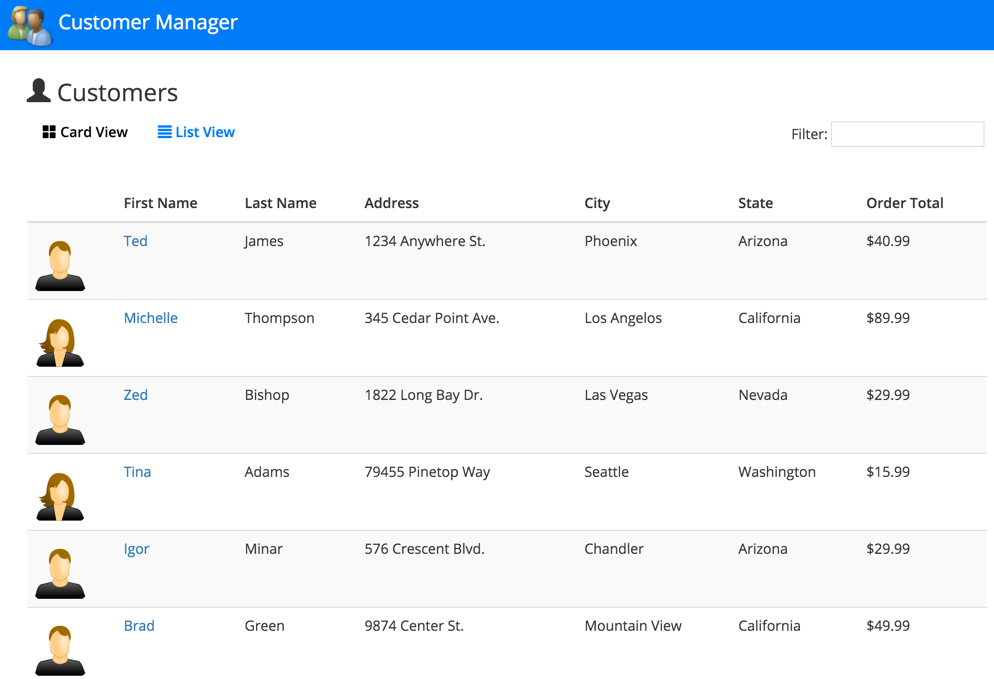The image size is (994, 679).
Task: Sort by Last Name column header
Action: coord(281,203)
